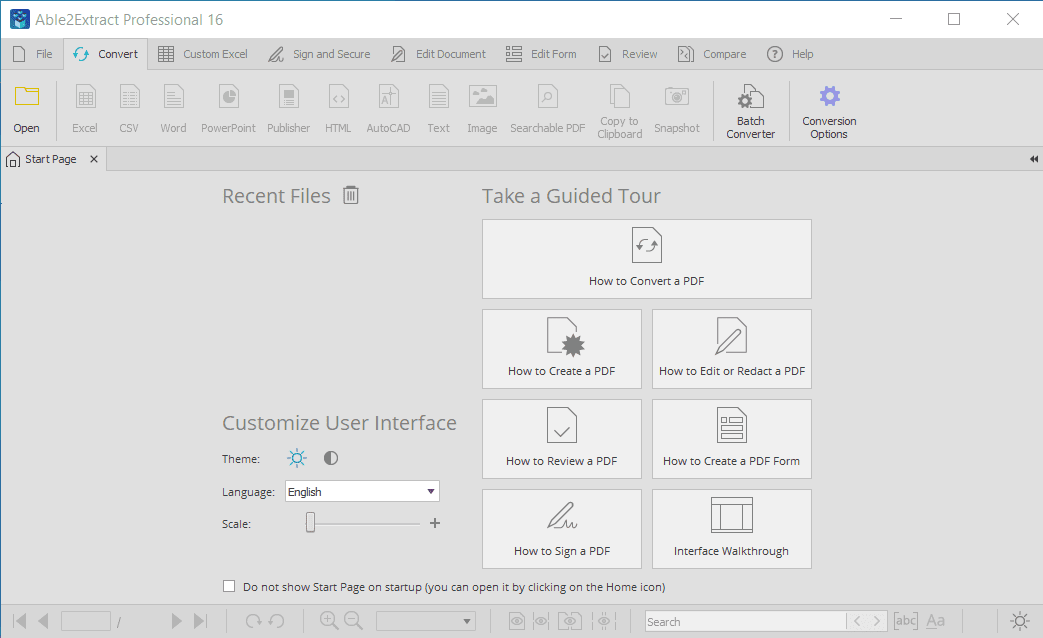This screenshot has width=1043, height=638.
Task: Open the Sign and Secure tab
Action: pos(319,55)
